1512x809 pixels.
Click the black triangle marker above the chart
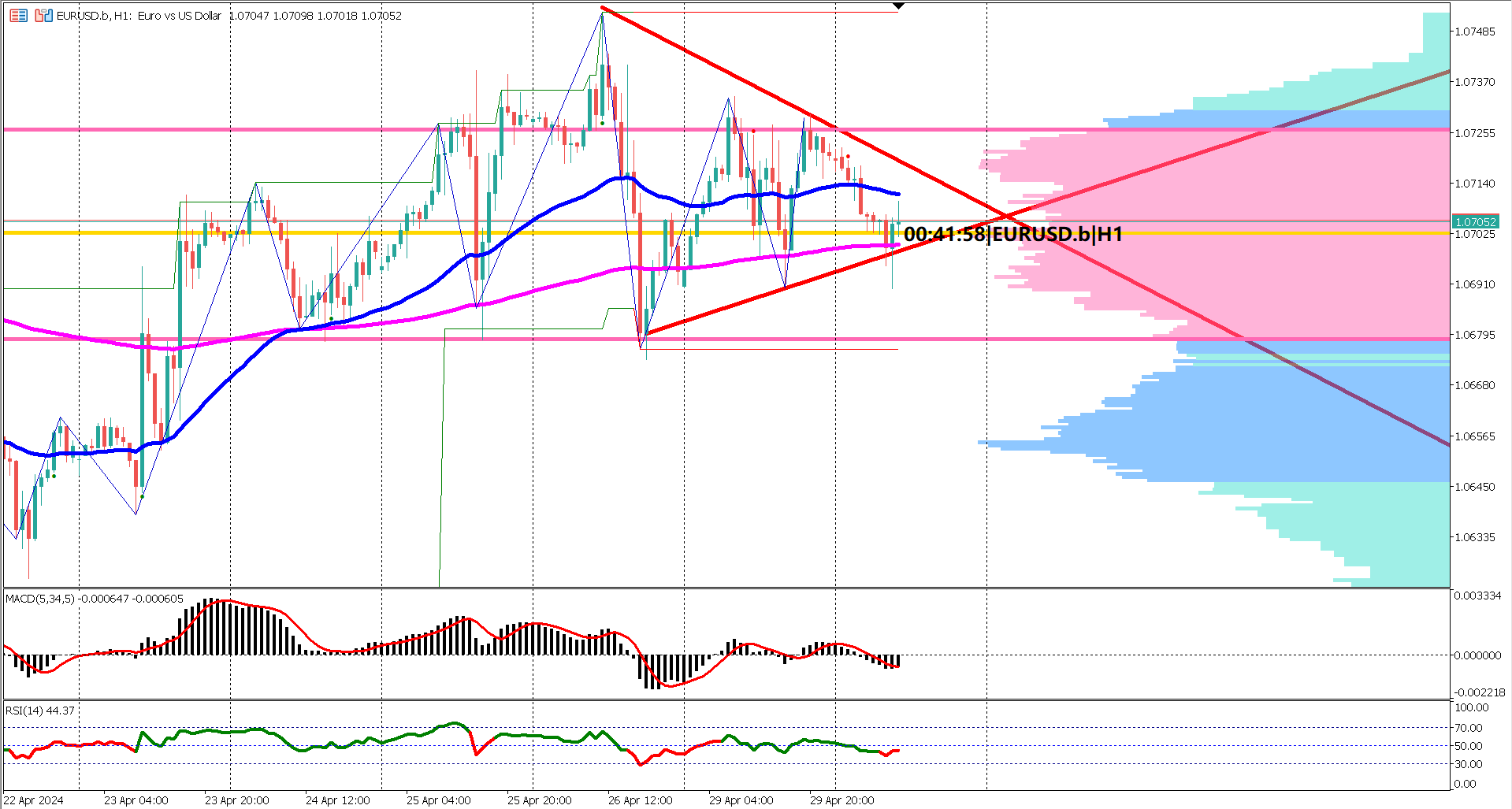coord(898,6)
